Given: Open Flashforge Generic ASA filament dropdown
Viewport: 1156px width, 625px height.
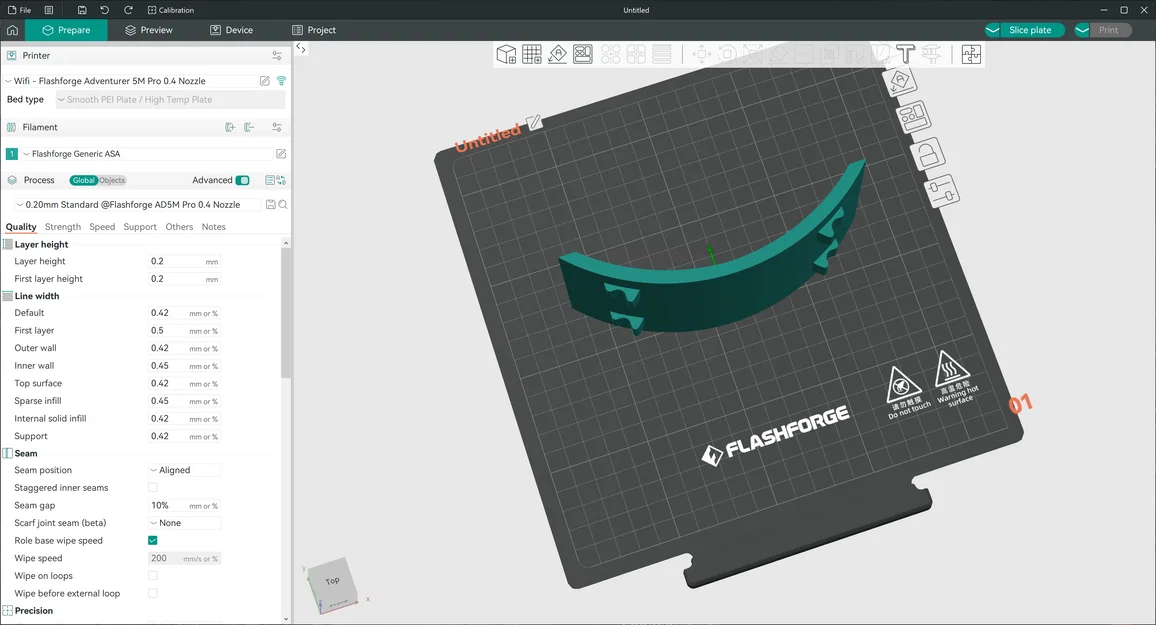Looking at the screenshot, I should [x=147, y=154].
